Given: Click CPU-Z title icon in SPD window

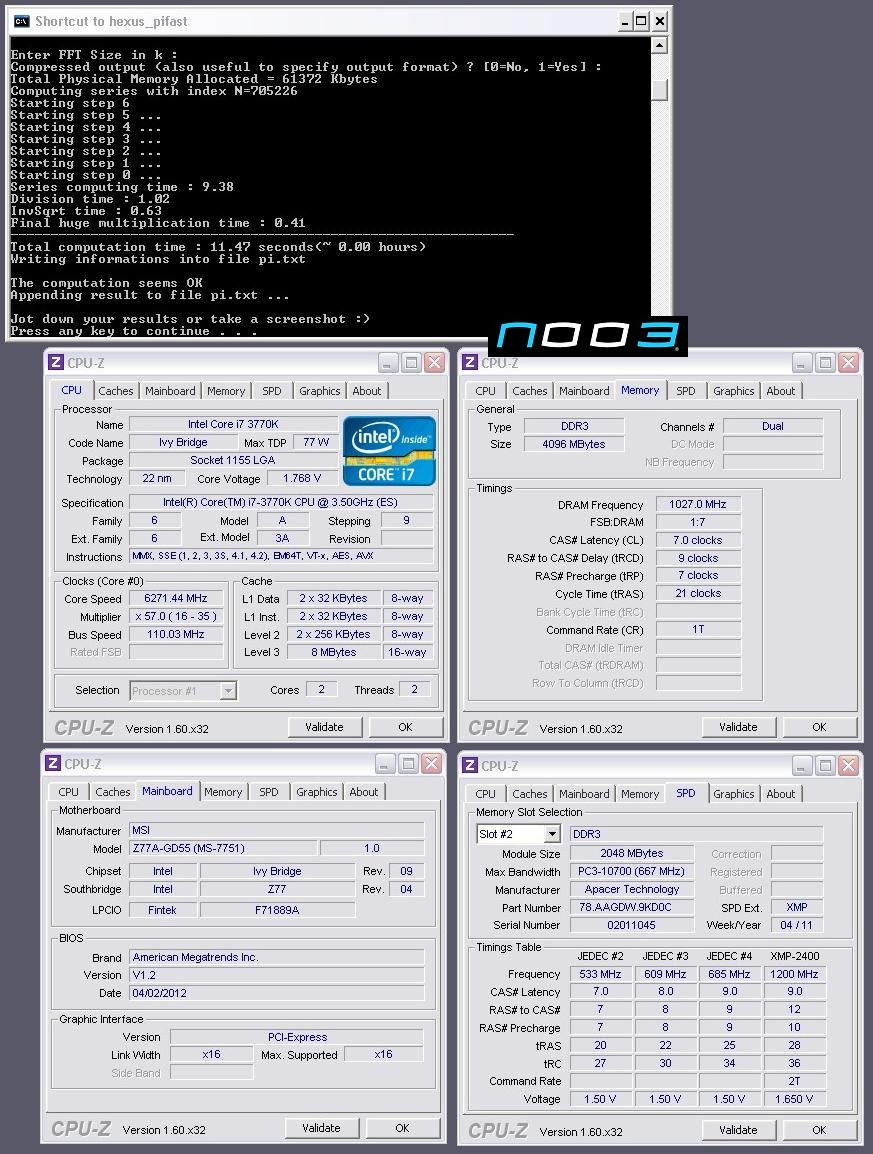Looking at the screenshot, I should tap(470, 766).
